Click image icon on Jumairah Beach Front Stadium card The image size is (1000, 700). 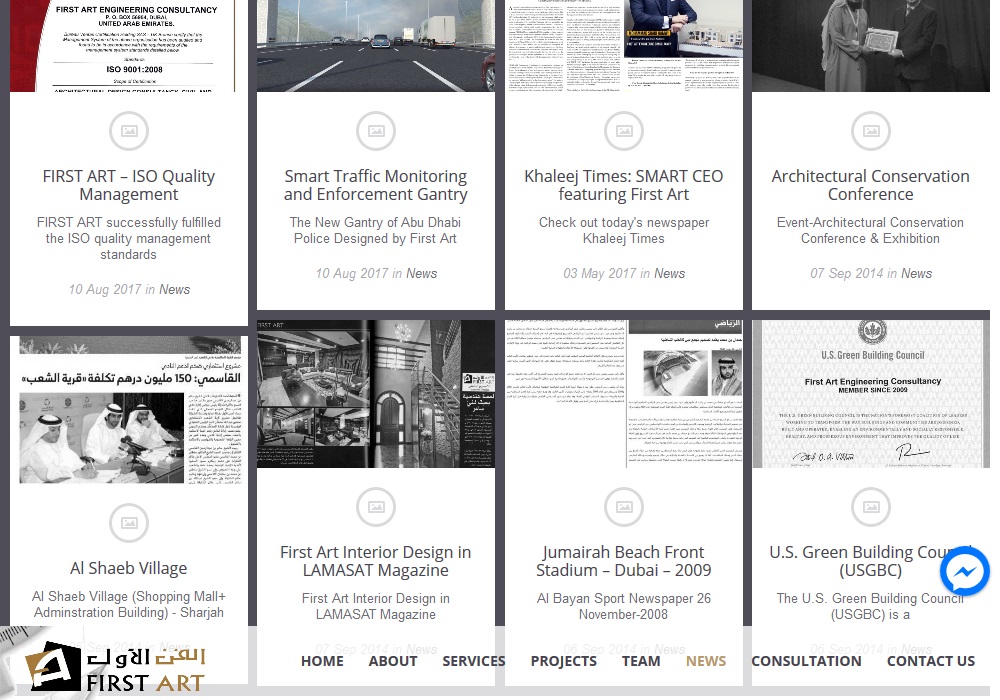624,507
